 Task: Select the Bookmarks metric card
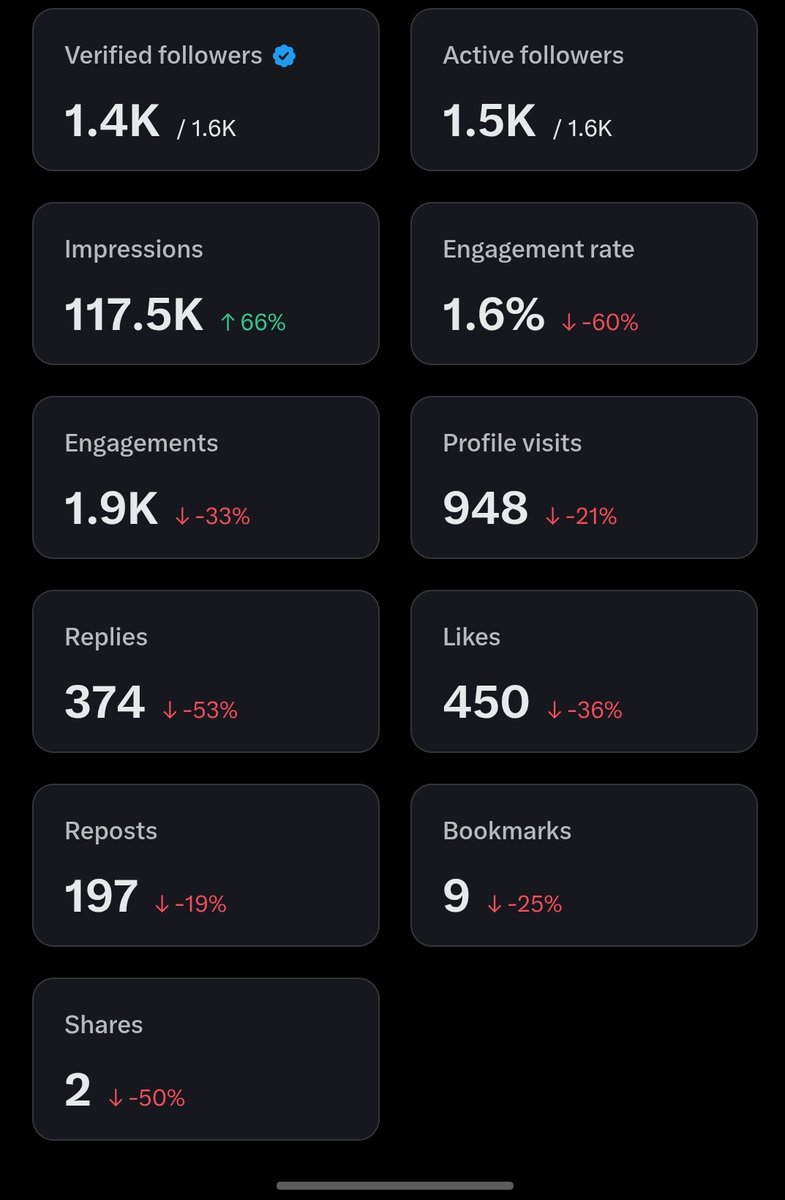point(584,866)
